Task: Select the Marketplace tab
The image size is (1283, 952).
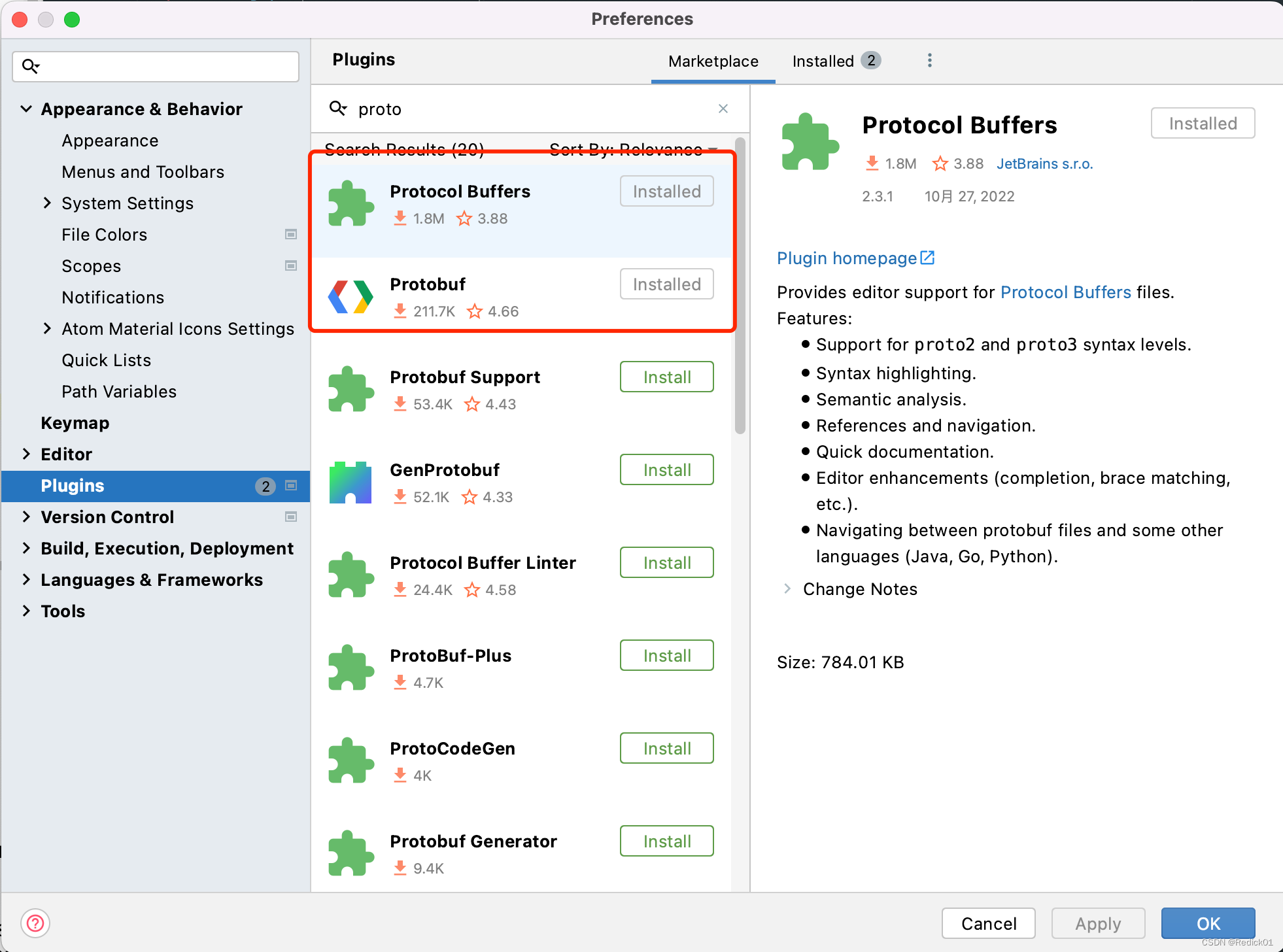Action: tap(713, 61)
